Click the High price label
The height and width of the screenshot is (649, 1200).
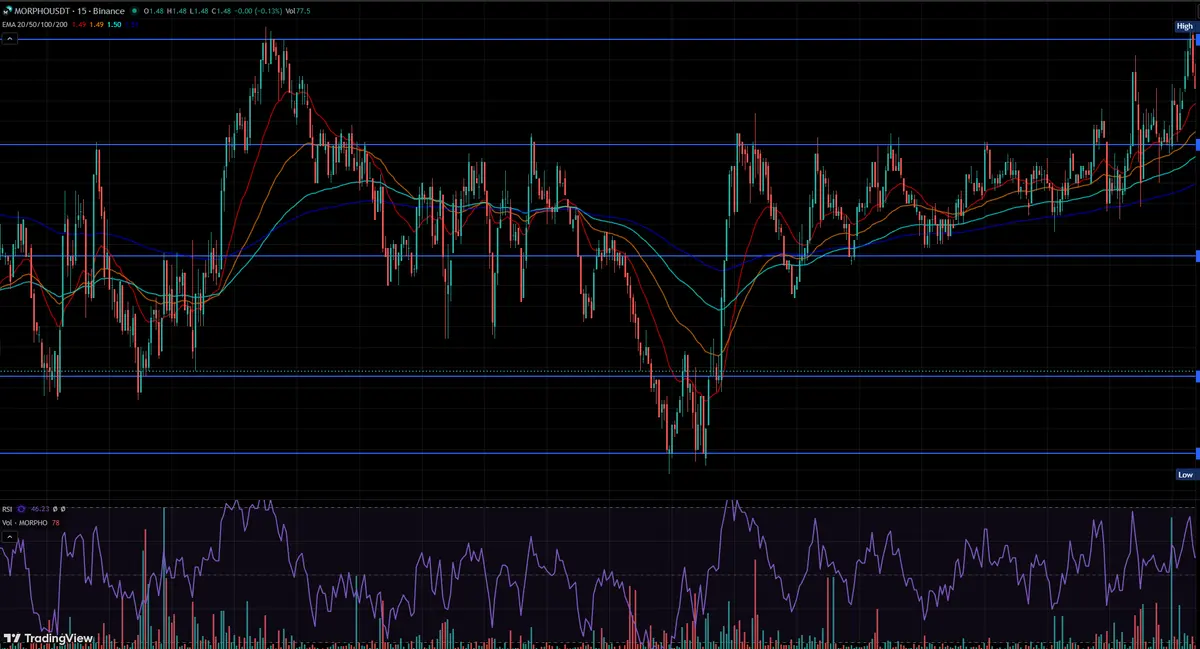[x=1185, y=26]
